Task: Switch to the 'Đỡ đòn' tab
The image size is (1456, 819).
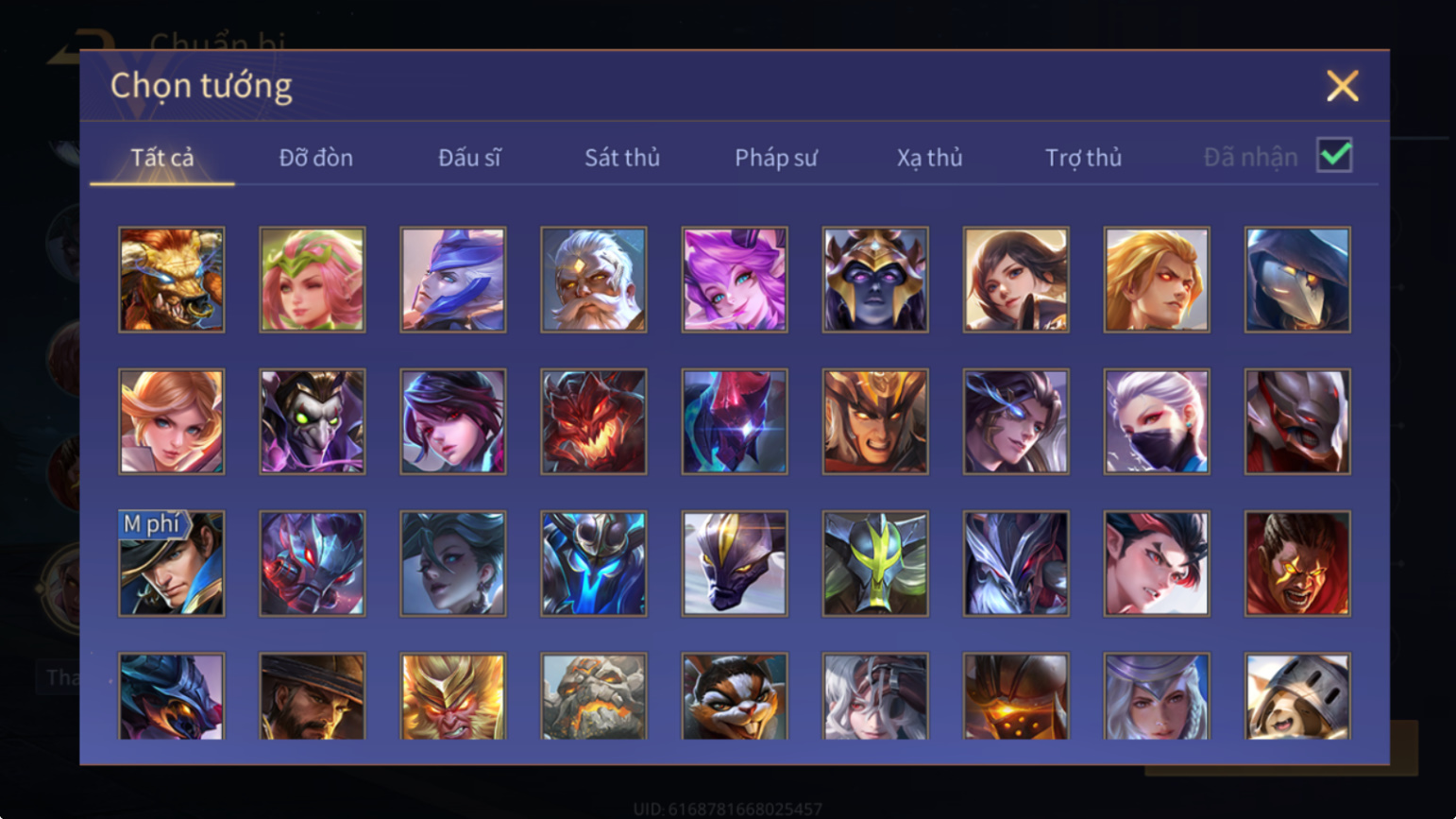Action: pyautogui.click(x=315, y=158)
